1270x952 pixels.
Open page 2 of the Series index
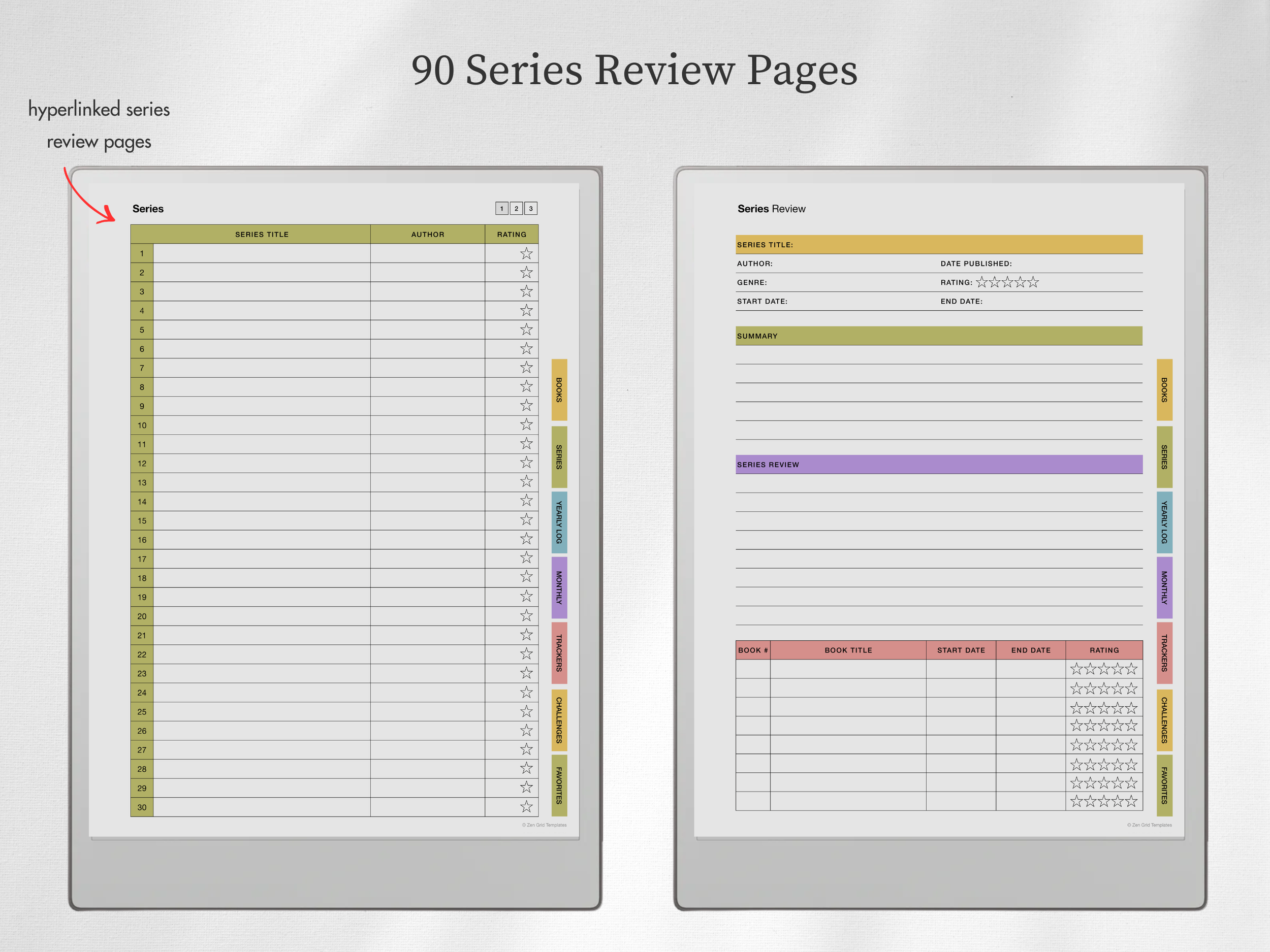point(516,208)
